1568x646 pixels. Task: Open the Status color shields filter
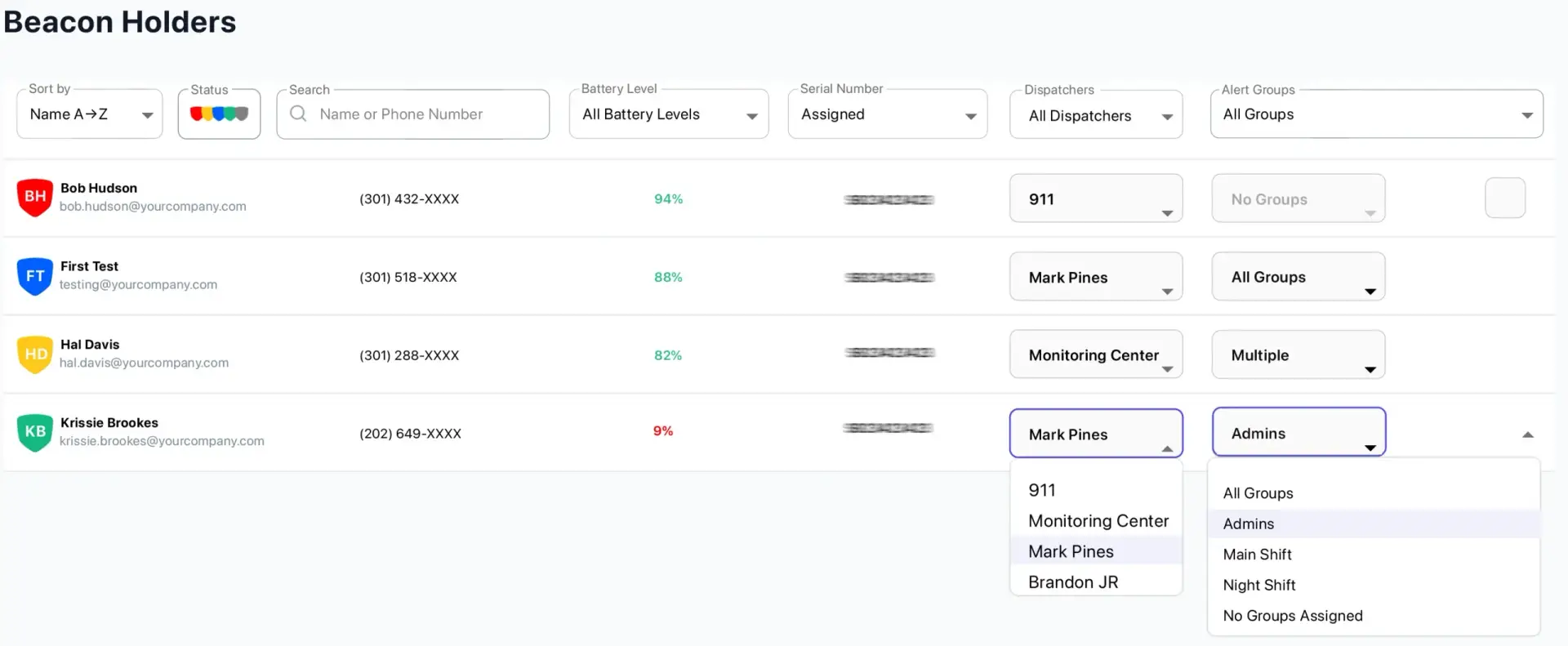click(x=219, y=114)
